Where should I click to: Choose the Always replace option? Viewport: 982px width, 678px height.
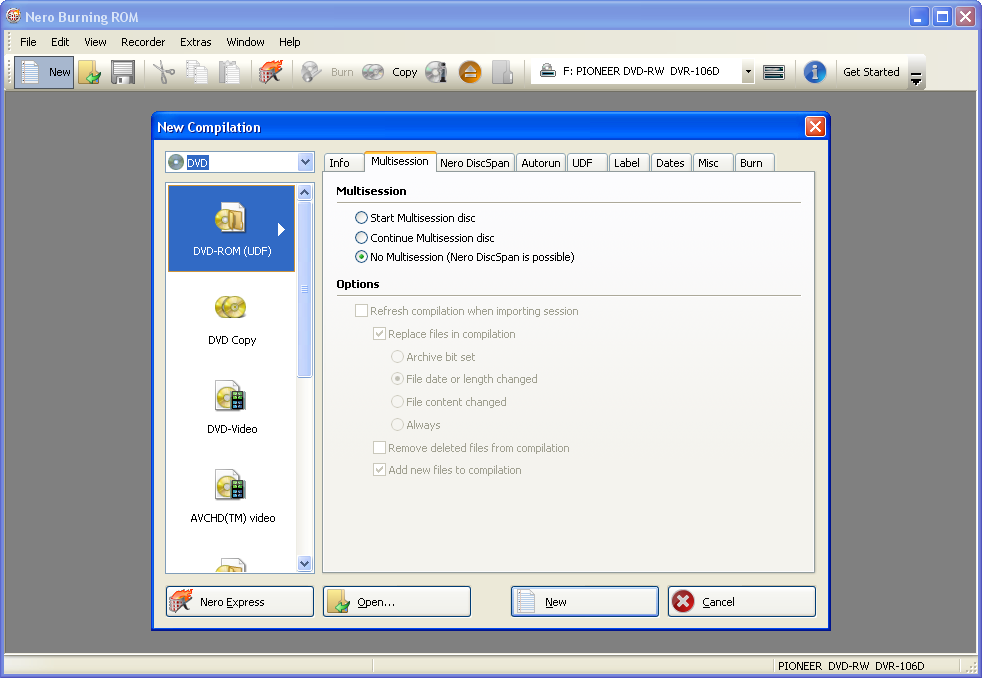tap(397, 425)
